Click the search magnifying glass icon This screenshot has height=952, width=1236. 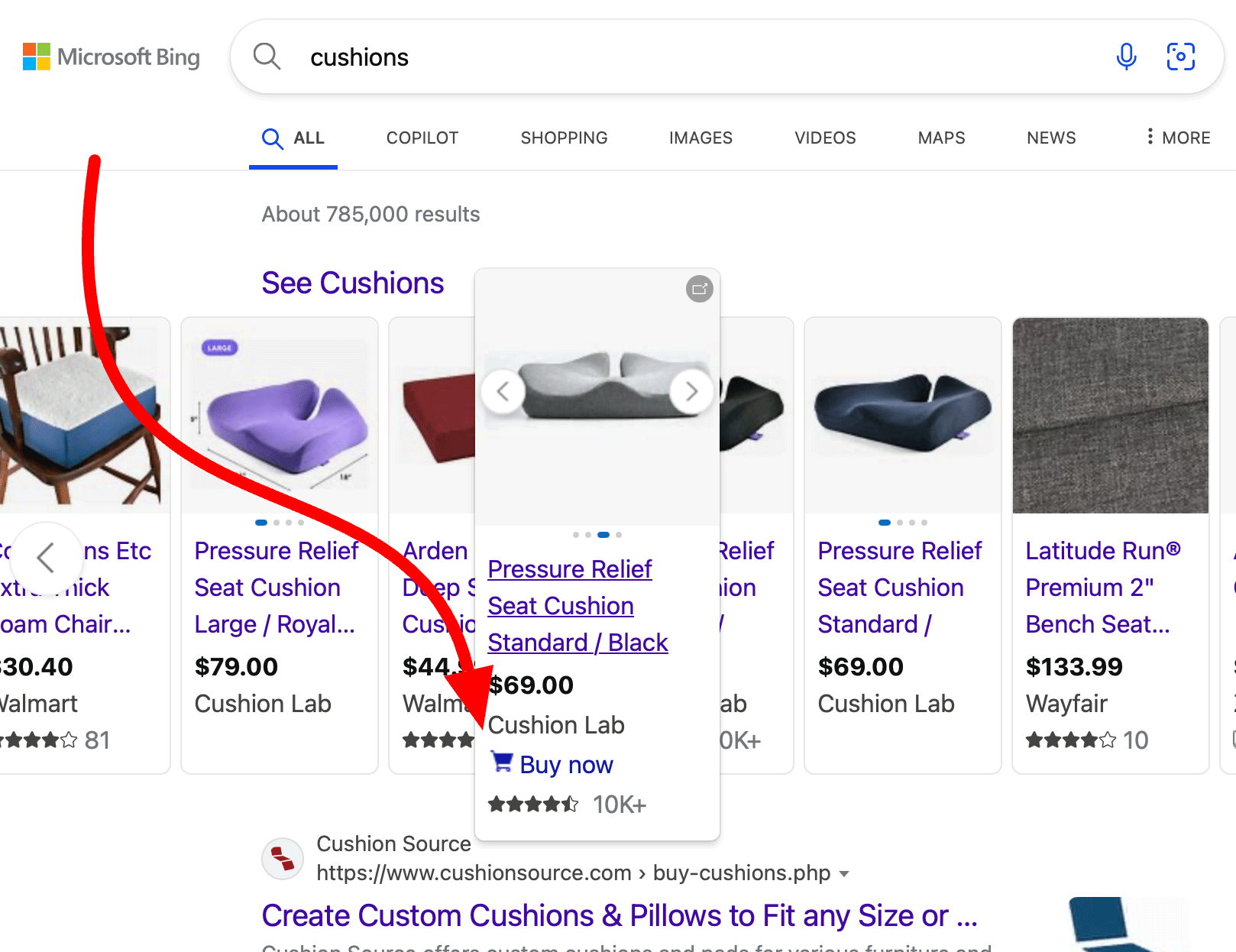[x=267, y=57]
